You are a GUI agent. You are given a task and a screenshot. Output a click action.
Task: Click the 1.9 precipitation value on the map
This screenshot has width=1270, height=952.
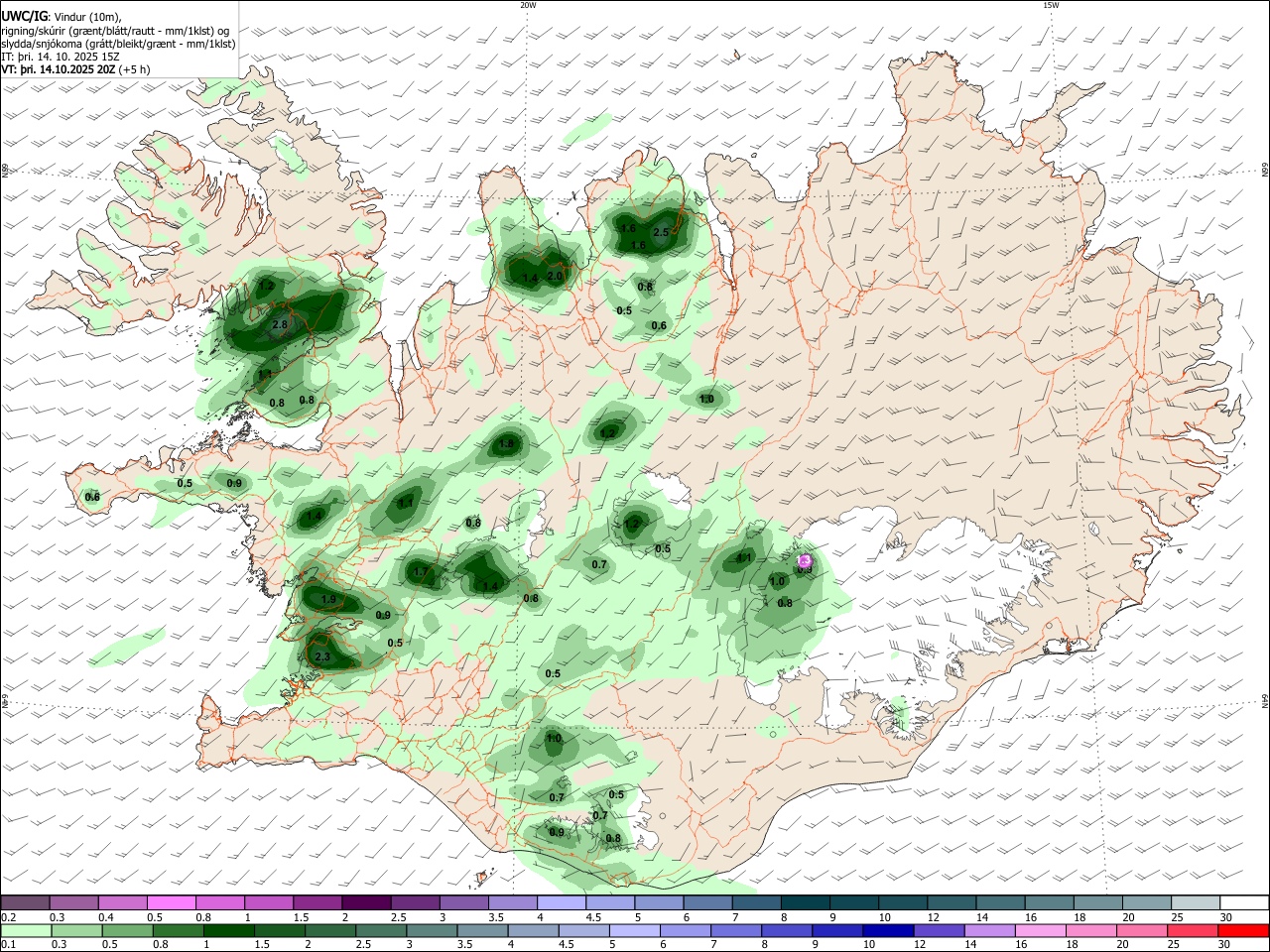[328, 600]
